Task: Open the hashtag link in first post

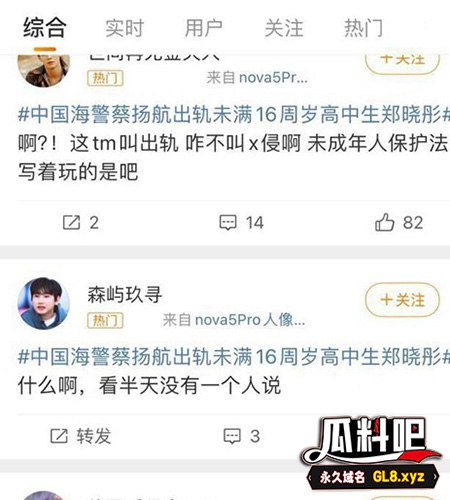Action: pos(234,114)
